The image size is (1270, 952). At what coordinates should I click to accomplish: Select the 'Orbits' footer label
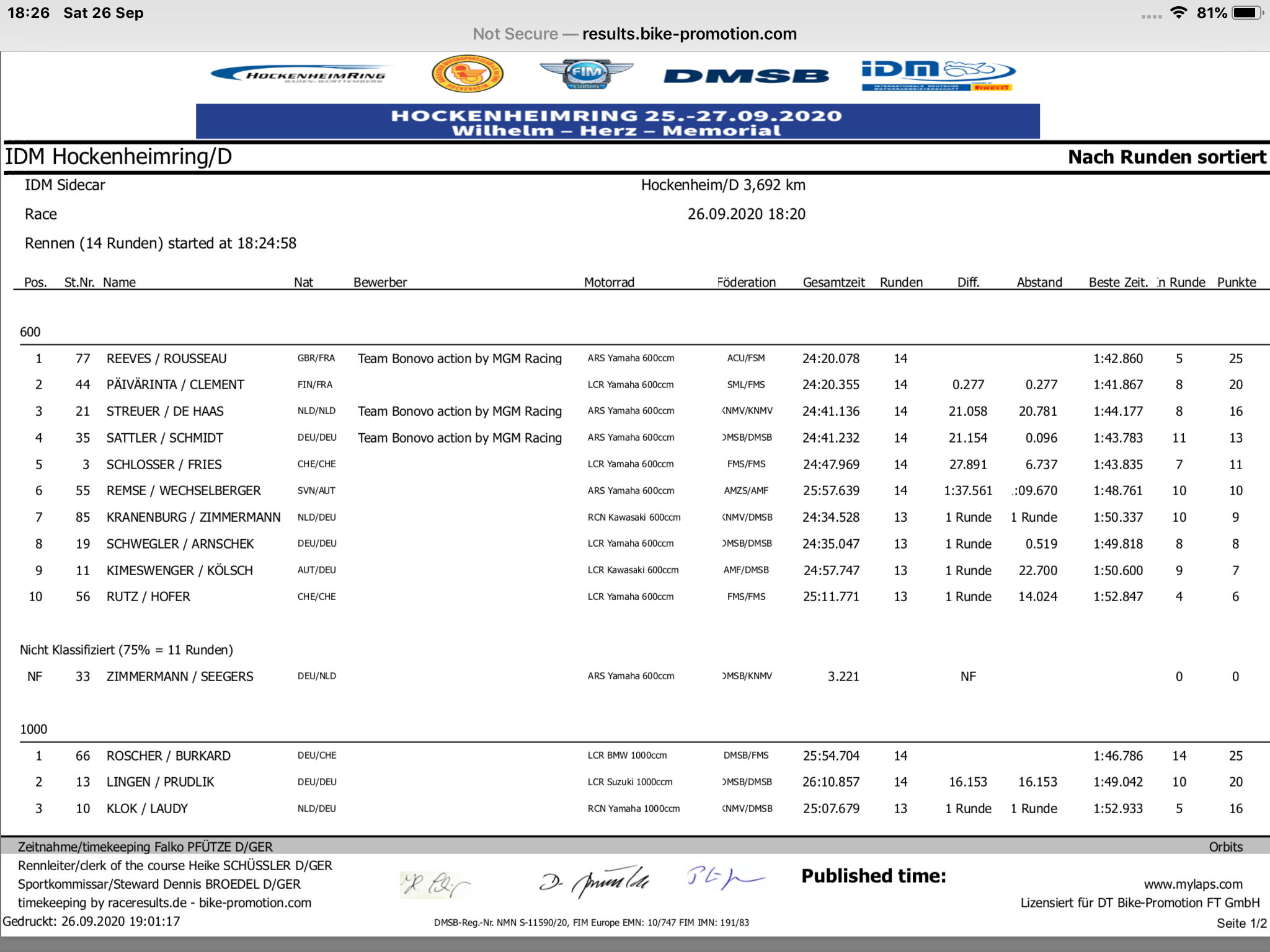(x=1226, y=847)
